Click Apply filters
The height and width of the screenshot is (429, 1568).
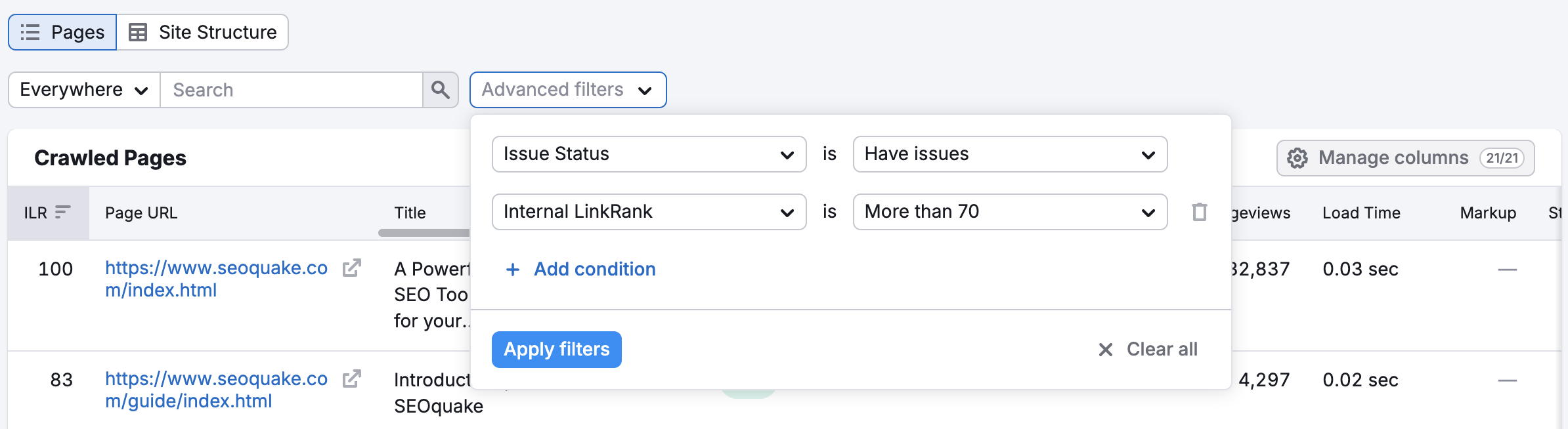(556, 349)
